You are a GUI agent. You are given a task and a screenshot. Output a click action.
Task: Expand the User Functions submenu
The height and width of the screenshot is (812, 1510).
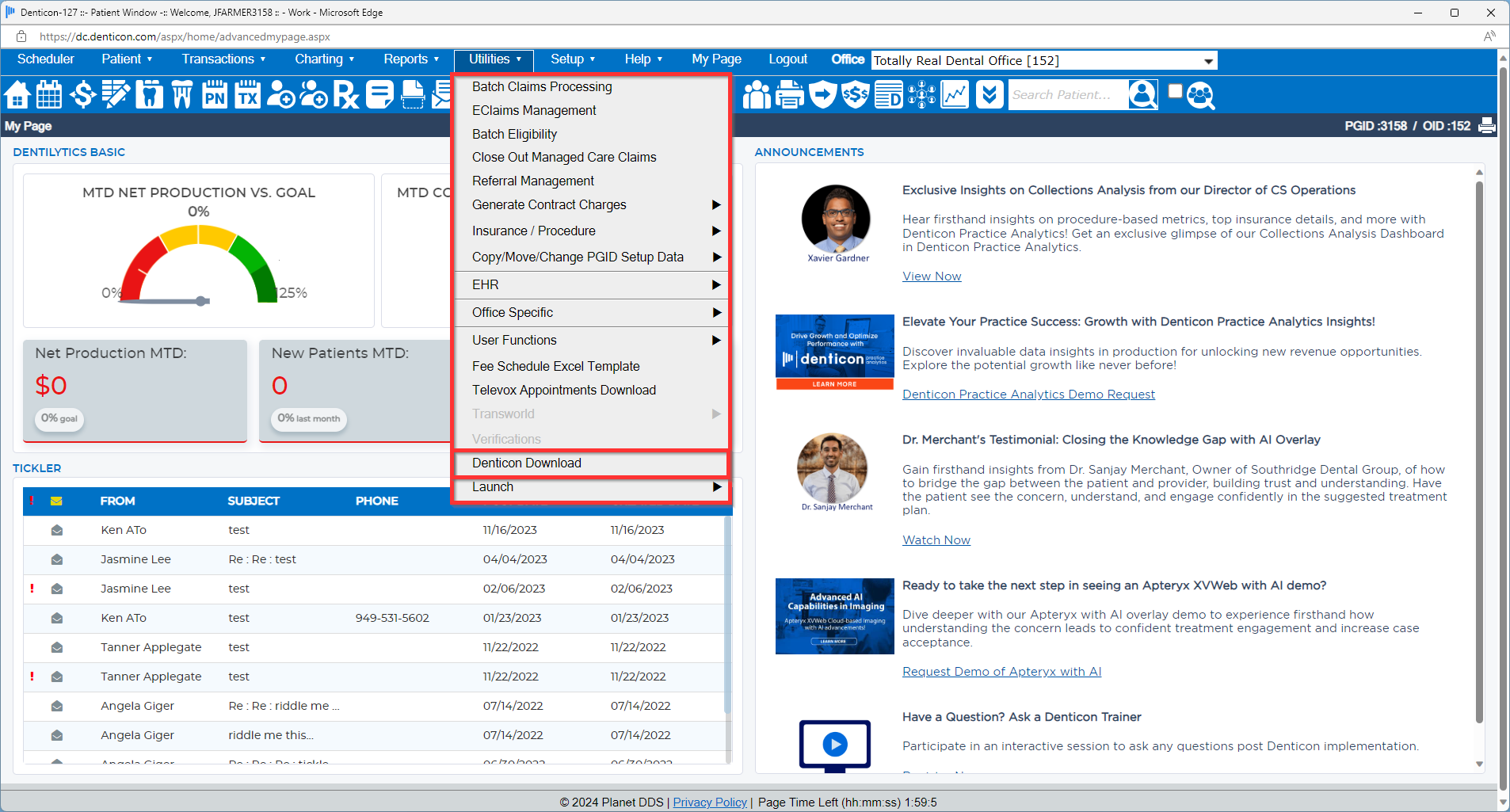coord(591,340)
